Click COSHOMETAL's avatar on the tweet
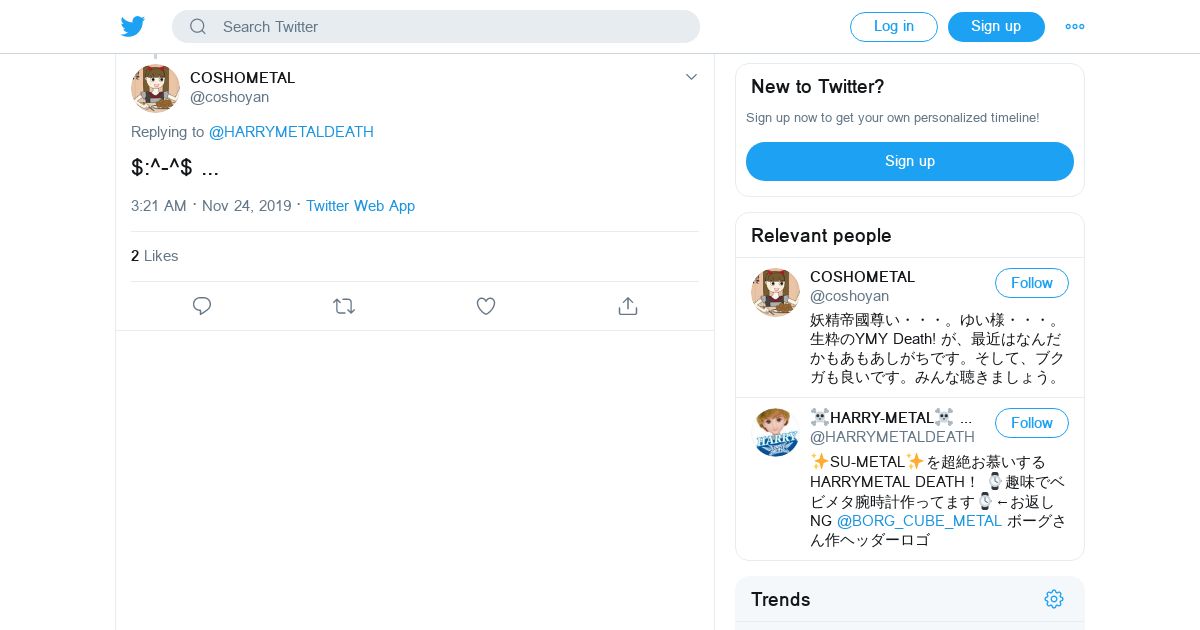 click(x=155, y=88)
